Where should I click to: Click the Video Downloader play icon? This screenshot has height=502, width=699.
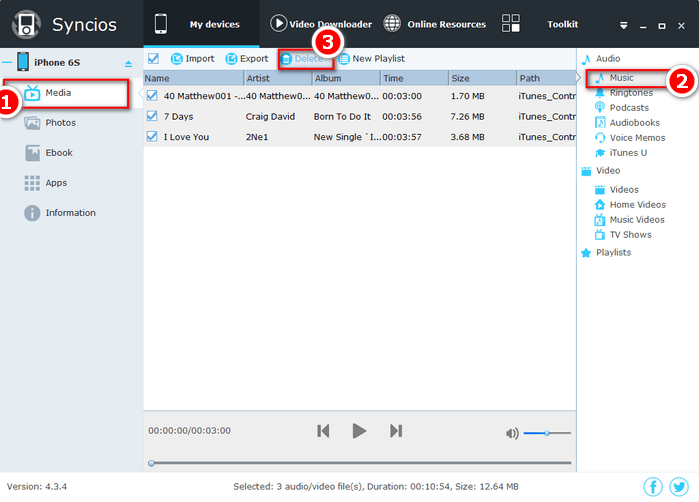[279, 23]
